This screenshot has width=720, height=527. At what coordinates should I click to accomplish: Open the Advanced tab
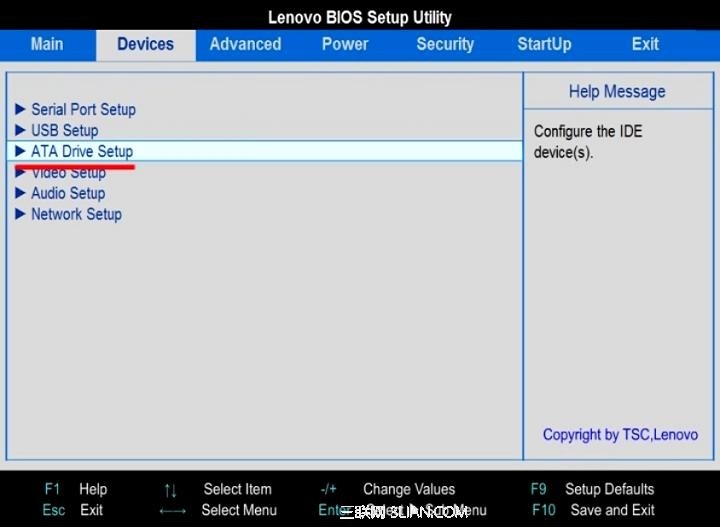coord(245,45)
